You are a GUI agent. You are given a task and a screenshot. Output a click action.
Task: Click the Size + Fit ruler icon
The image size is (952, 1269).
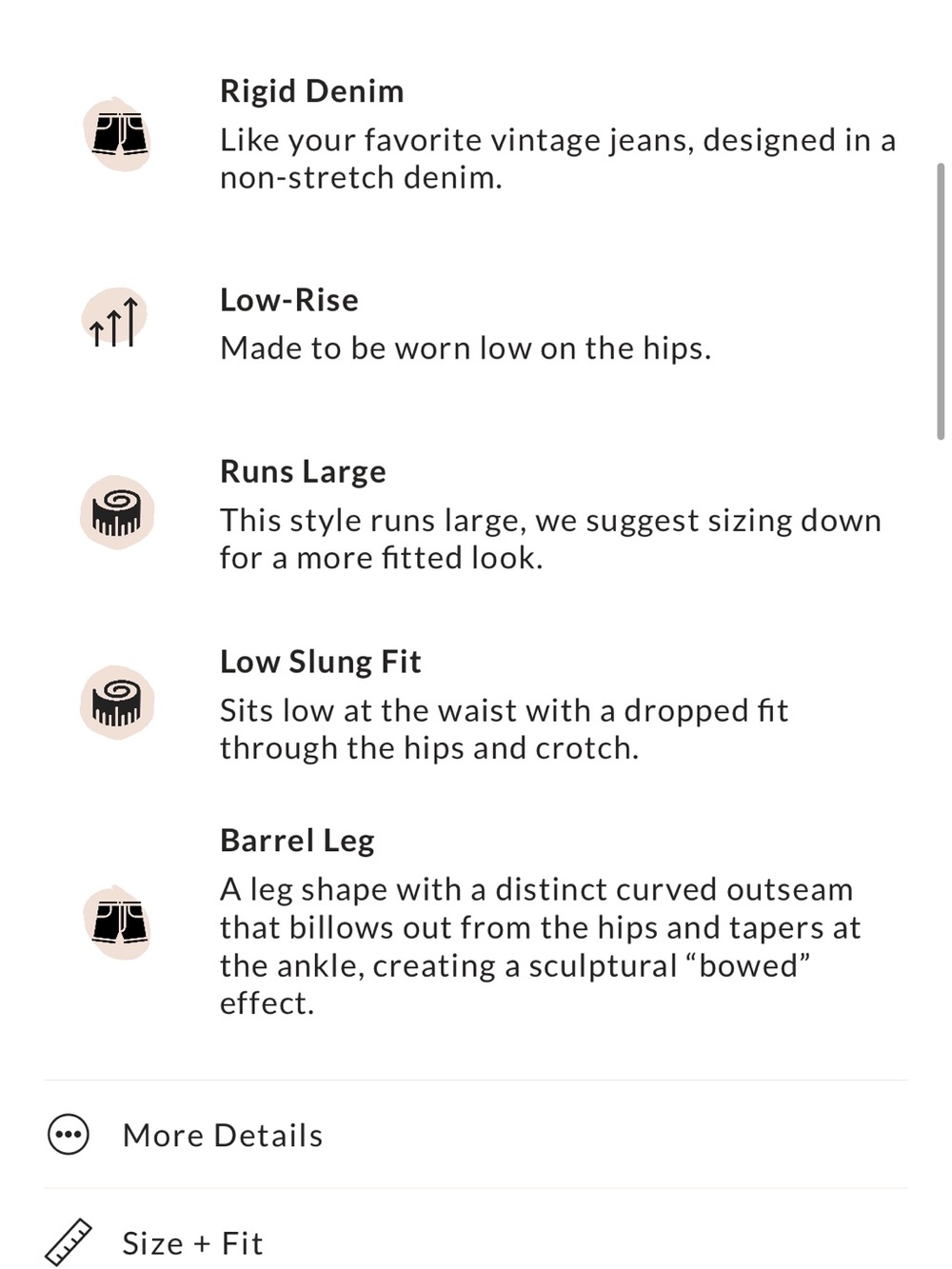tap(69, 1242)
